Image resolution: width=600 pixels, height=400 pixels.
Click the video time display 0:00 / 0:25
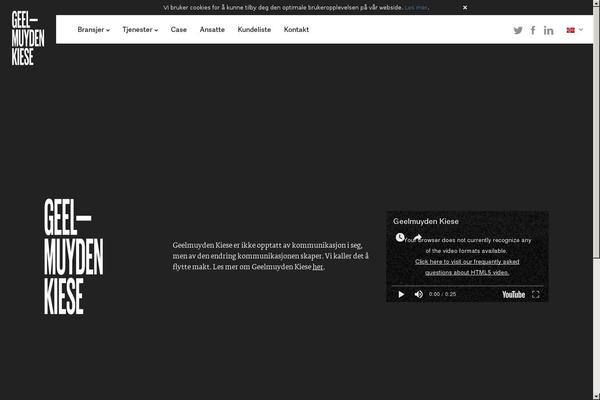point(442,294)
